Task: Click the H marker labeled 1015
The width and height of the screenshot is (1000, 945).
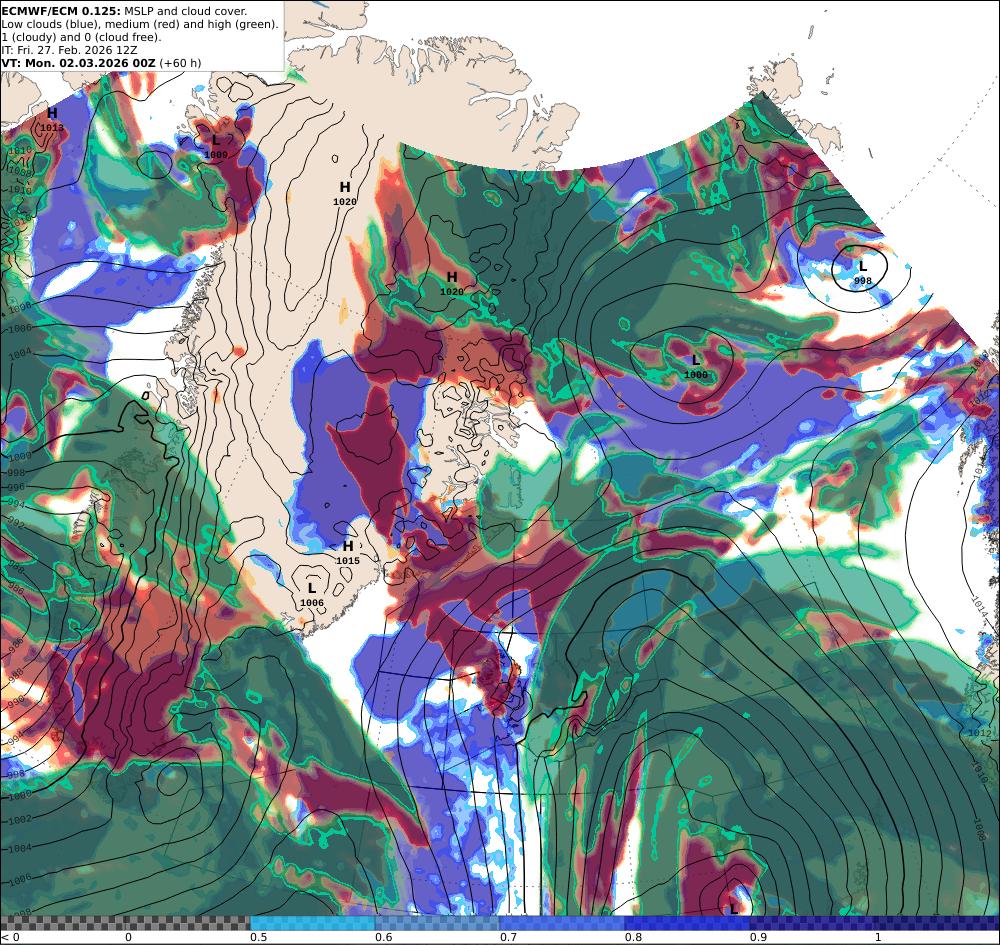Action: (x=348, y=546)
